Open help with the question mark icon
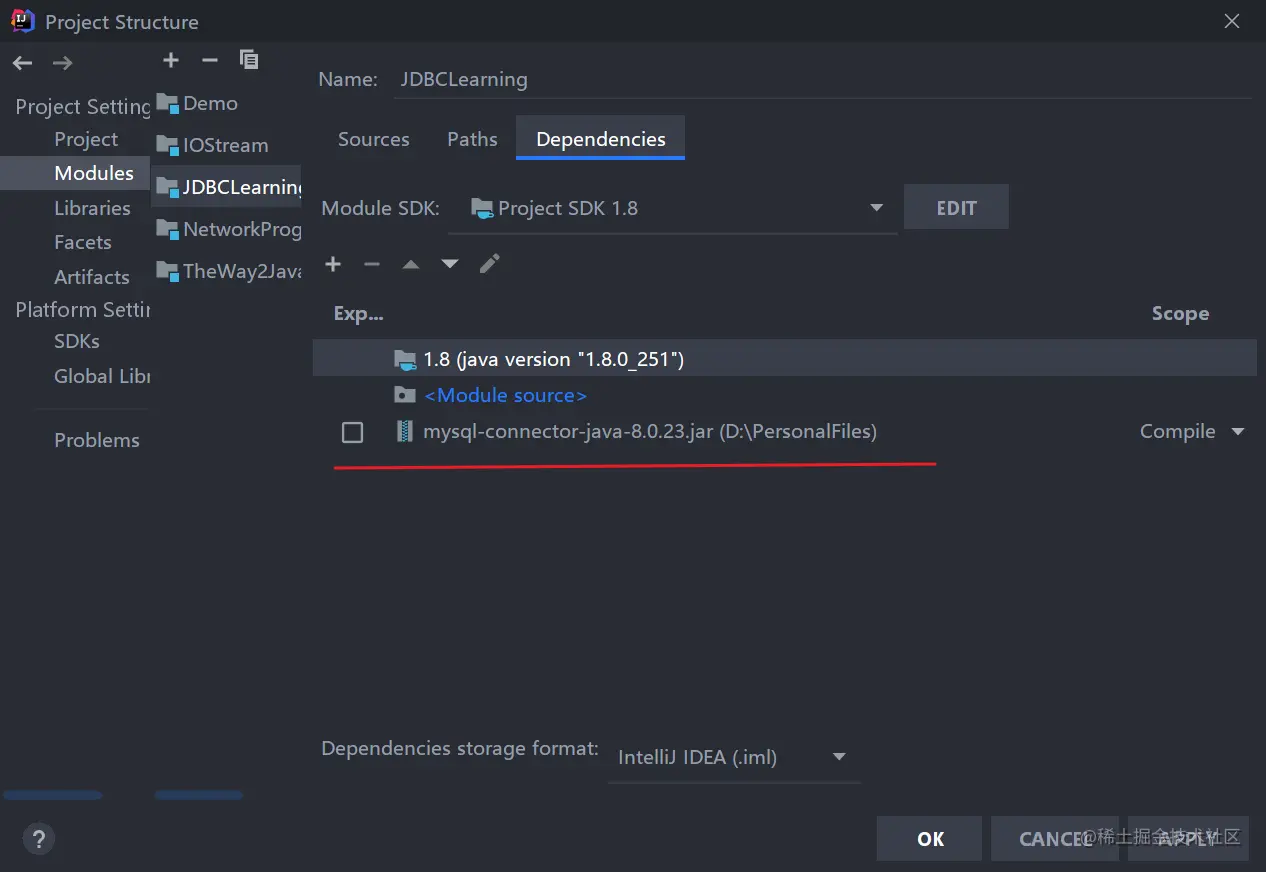Screen dimensions: 1266x872 [x=39, y=838]
